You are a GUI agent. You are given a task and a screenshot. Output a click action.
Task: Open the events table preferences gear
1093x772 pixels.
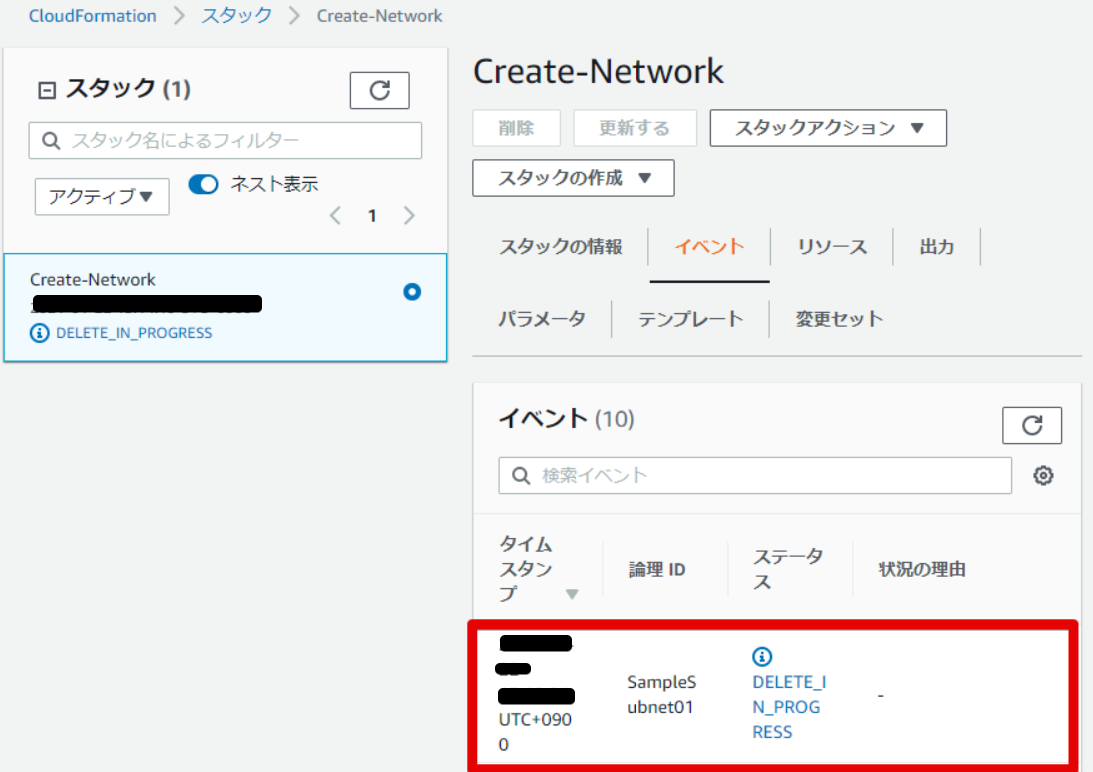pyautogui.click(x=1043, y=476)
